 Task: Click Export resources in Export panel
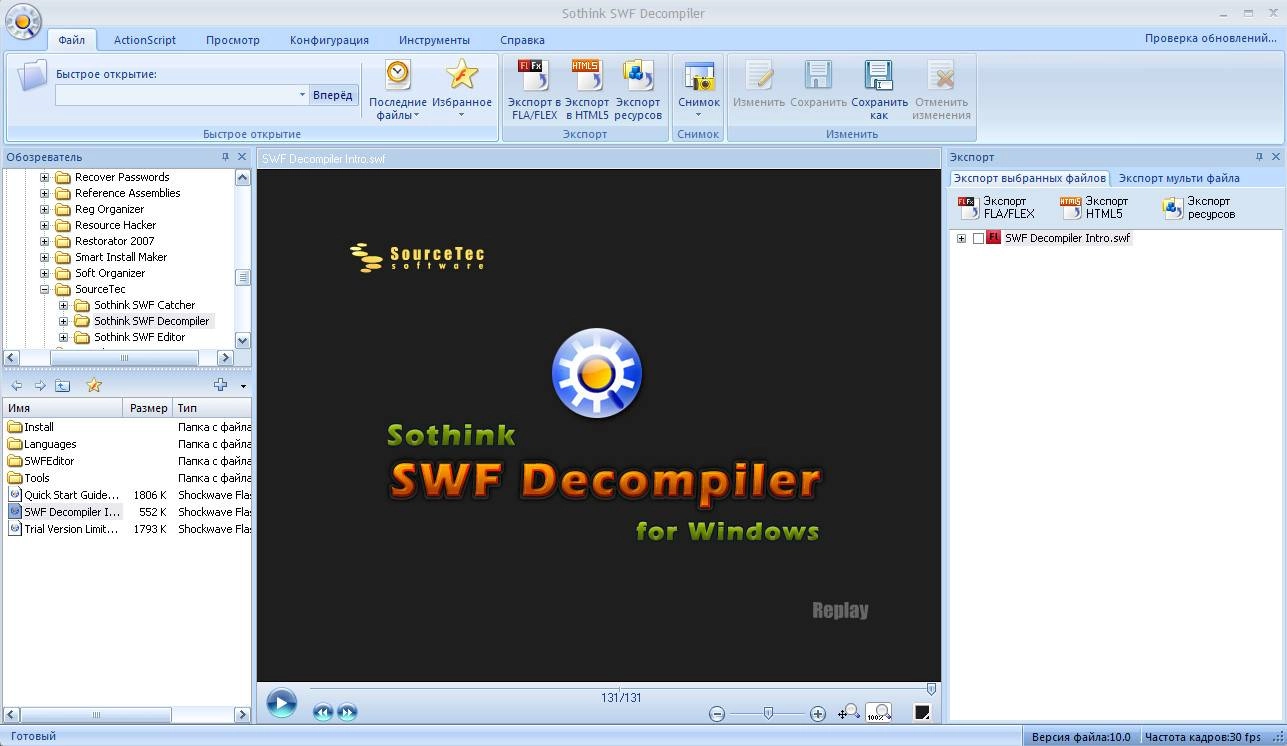tap(1199, 207)
